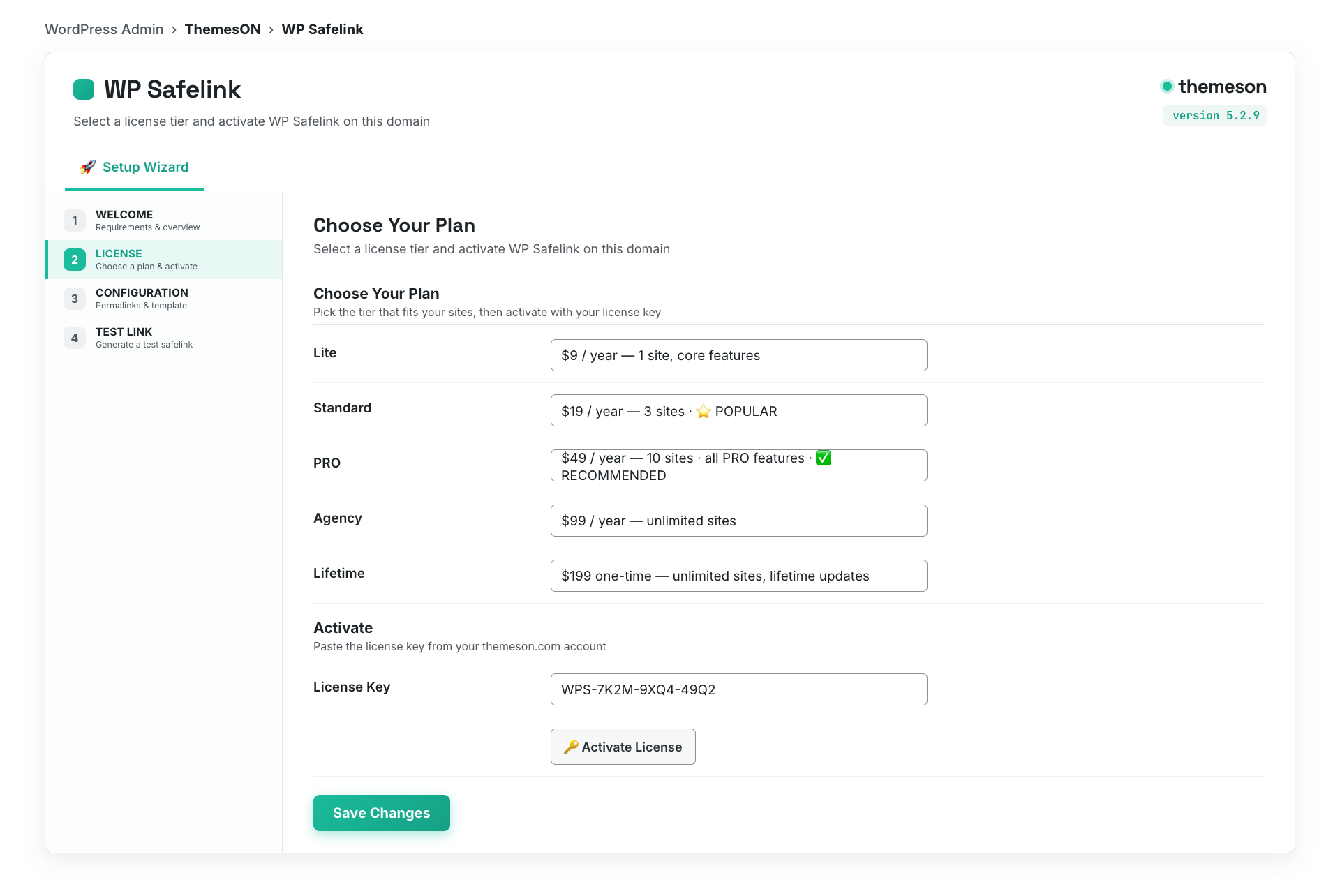1340x896 pixels.
Task: Click WordPress Admin breadcrumb link
Action: pyautogui.click(x=104, y=29)
